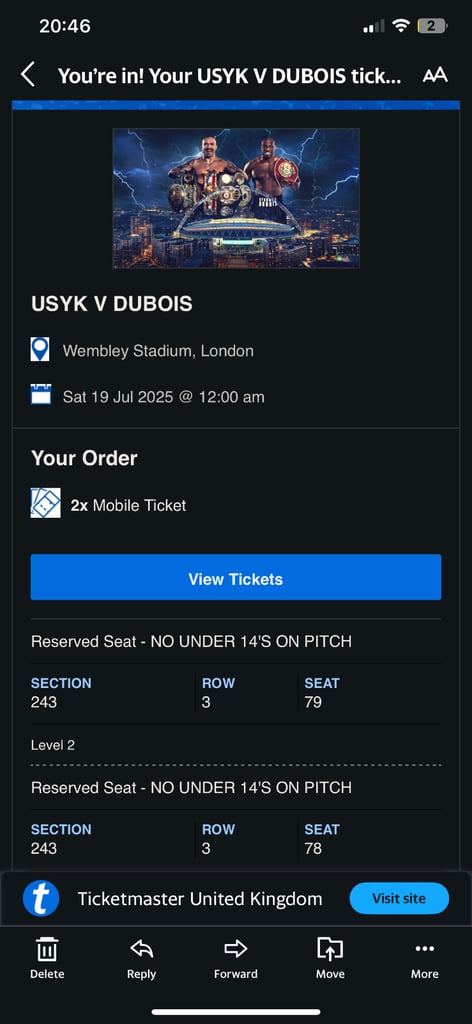Open the More options menu

coord(424,948)
